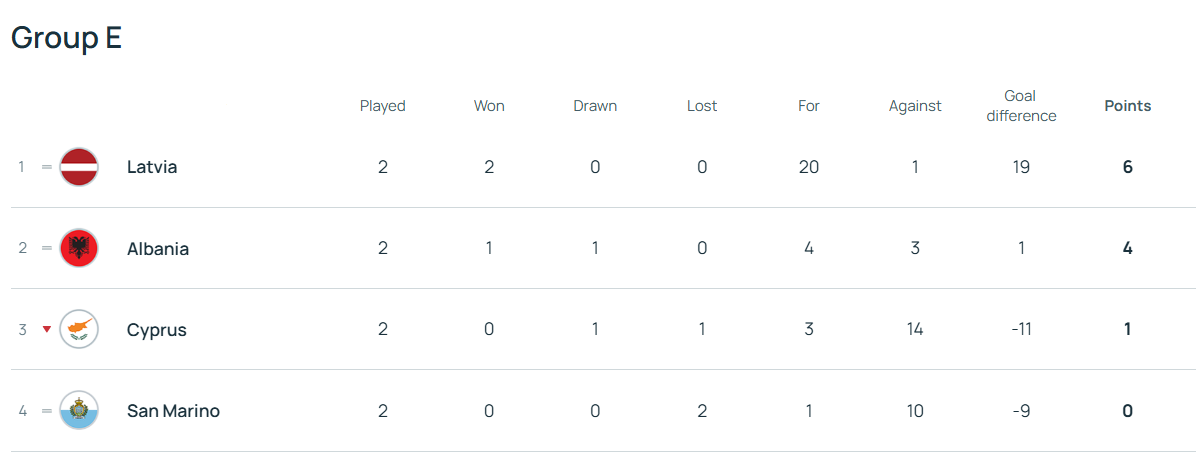
Task: Click the Won column header
Action: [489, 106]
